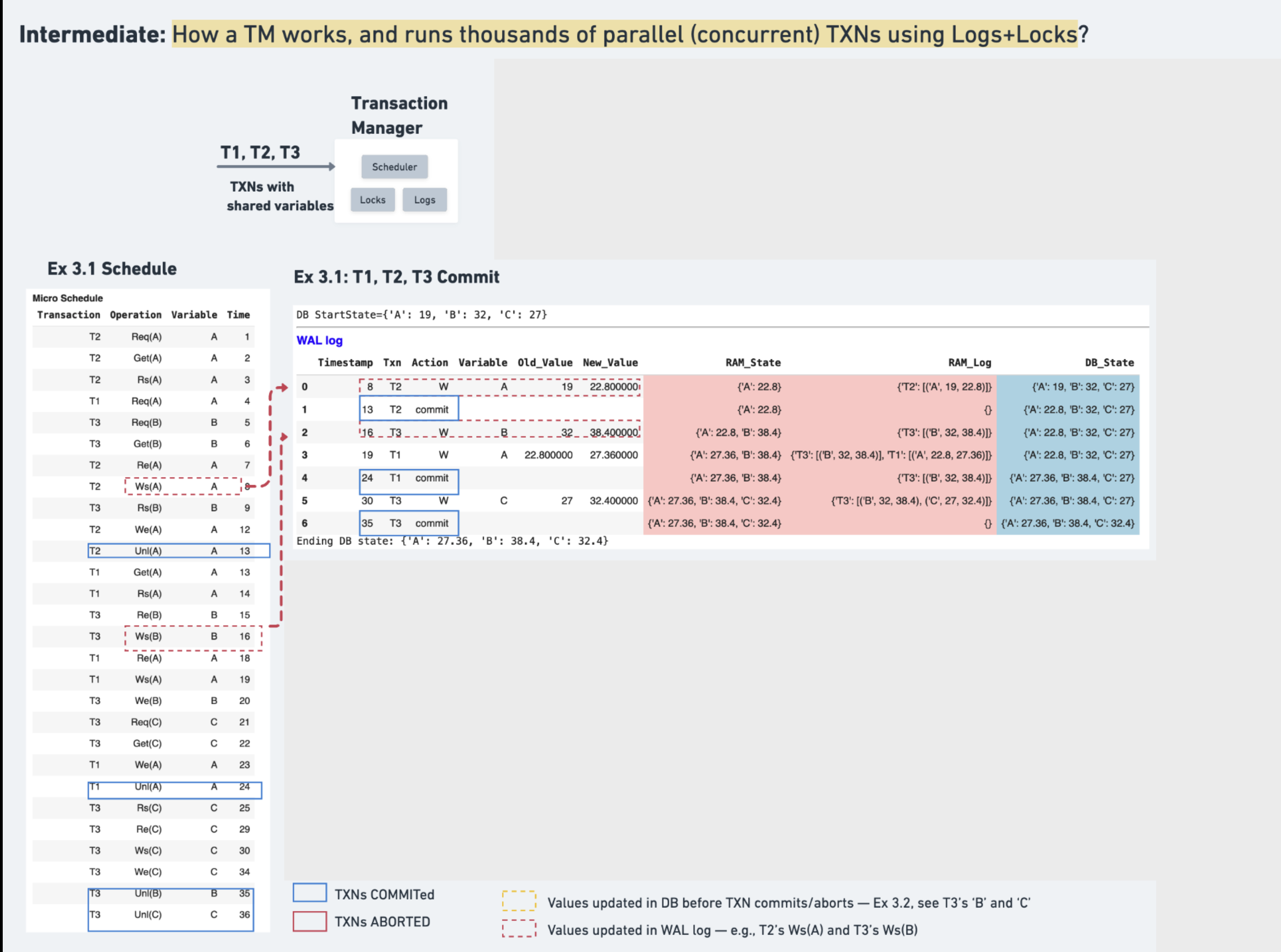Click the Scheduler button

394,167
